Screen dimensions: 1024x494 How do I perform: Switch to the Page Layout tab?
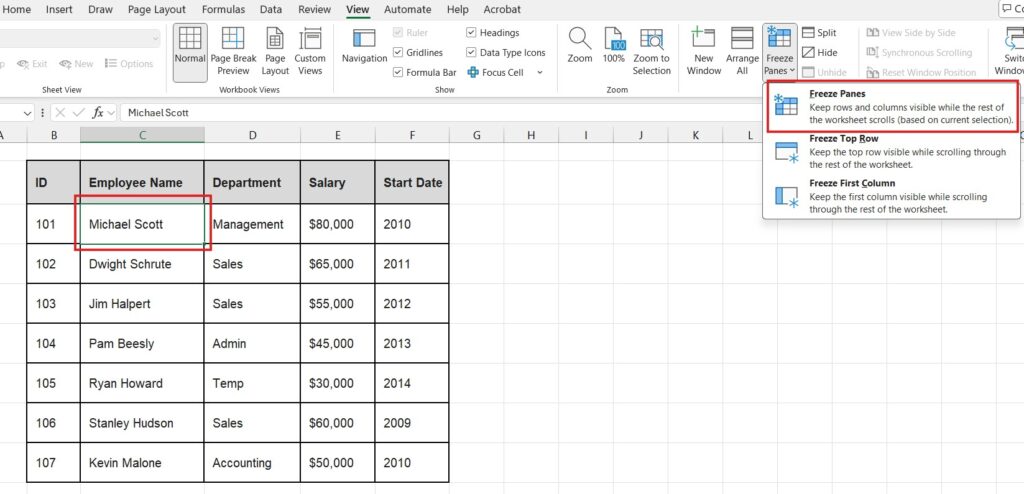point(157,10)
